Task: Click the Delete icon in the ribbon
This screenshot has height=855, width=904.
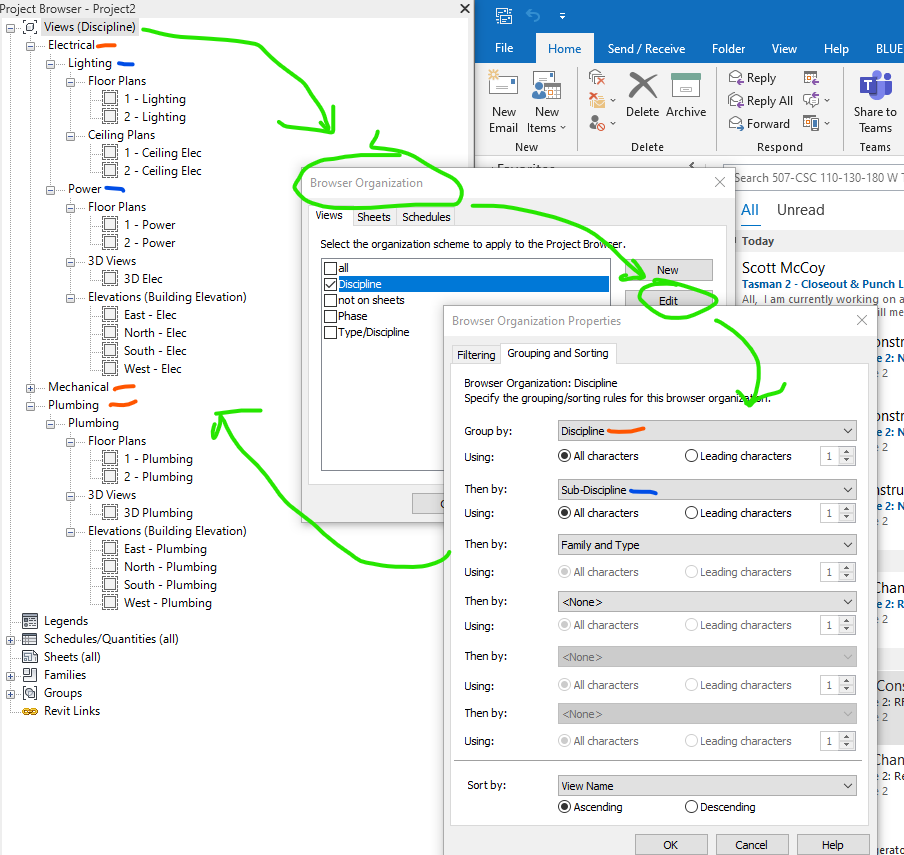Action: coord(642,95)
